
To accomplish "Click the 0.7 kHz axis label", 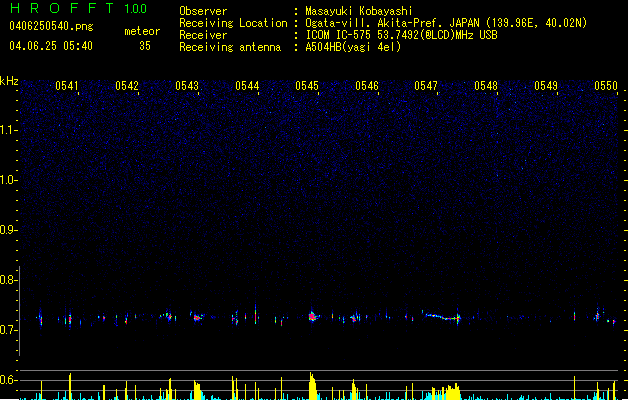I will coord(8,330).
